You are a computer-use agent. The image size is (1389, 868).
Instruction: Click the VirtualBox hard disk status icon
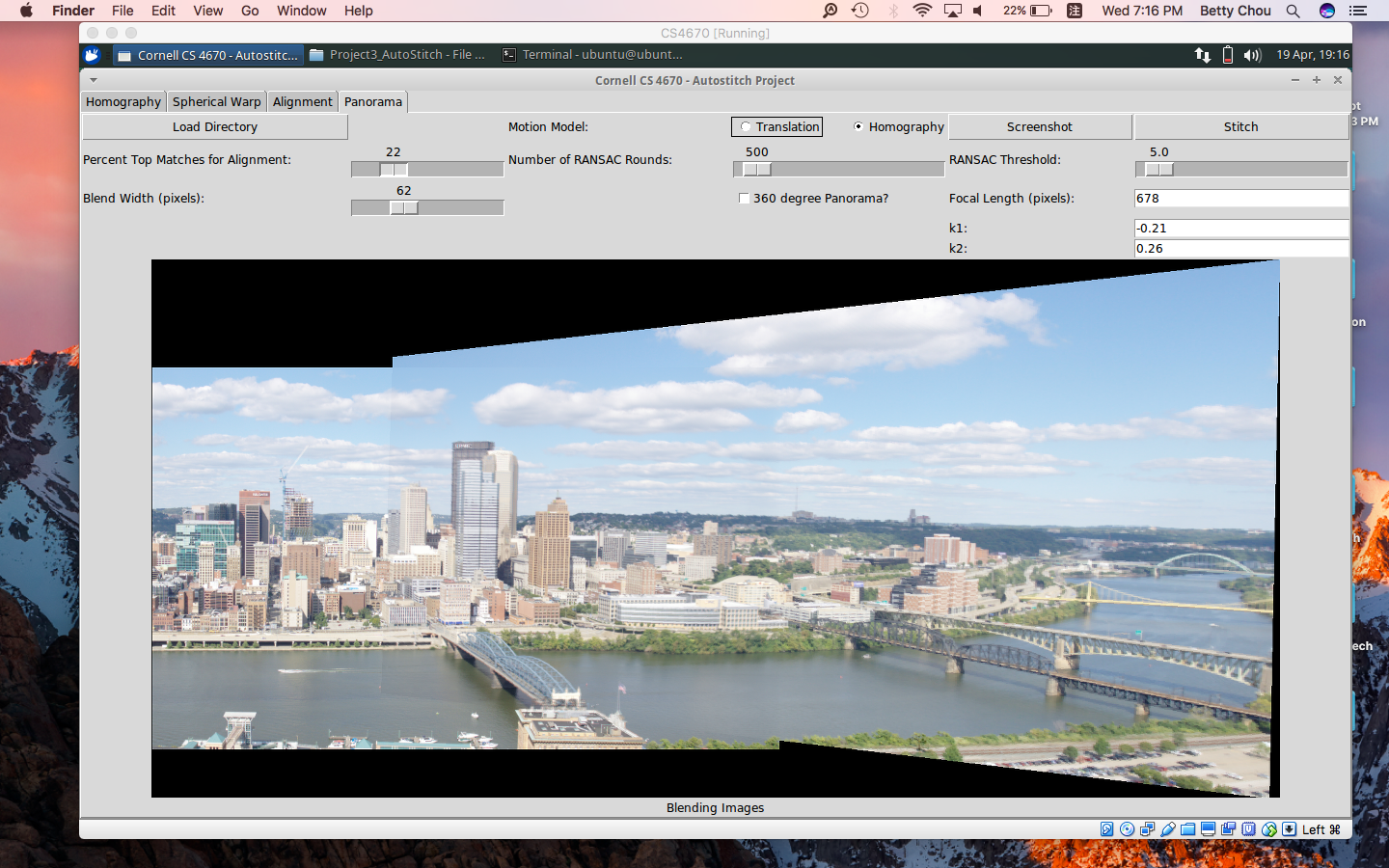click(x=1106, y=829)
